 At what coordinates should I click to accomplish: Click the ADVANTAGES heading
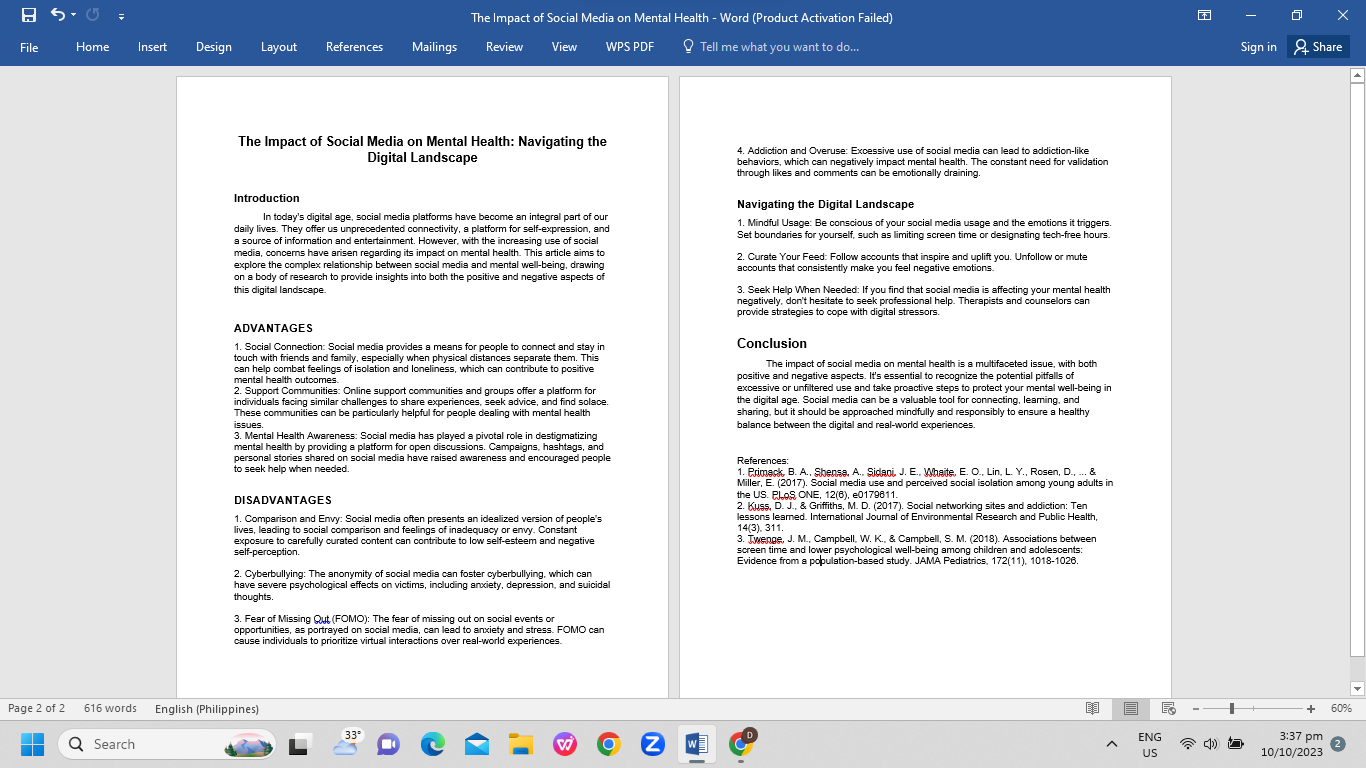click(273, 328)
